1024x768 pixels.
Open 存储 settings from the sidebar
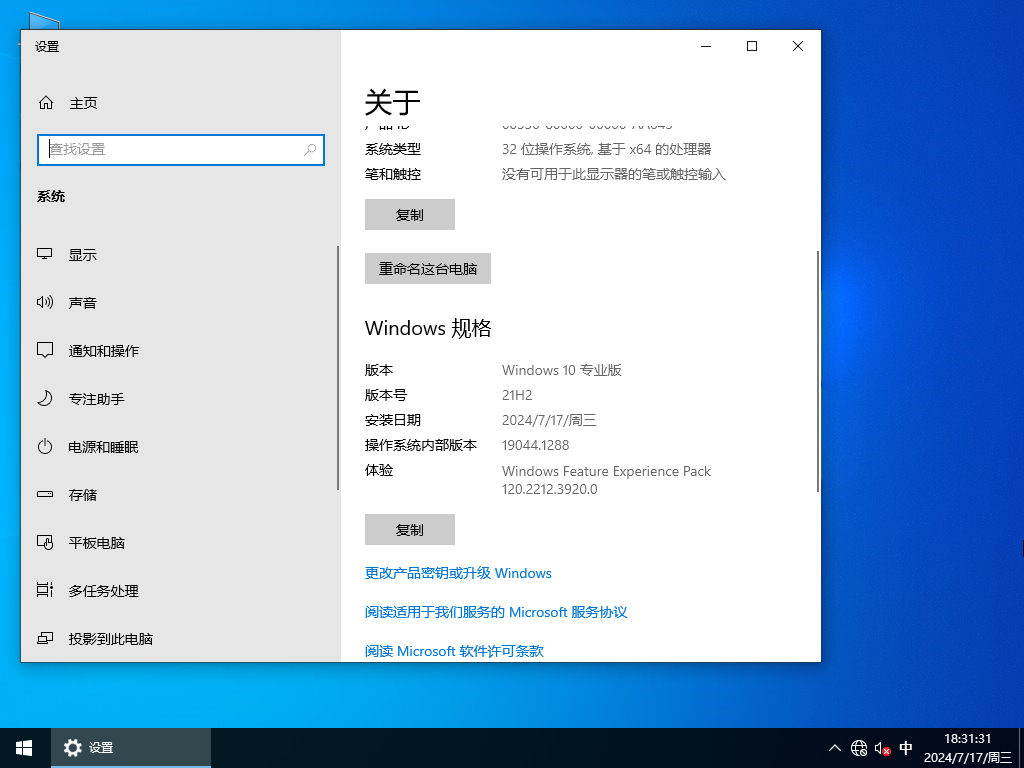point(81,495)
